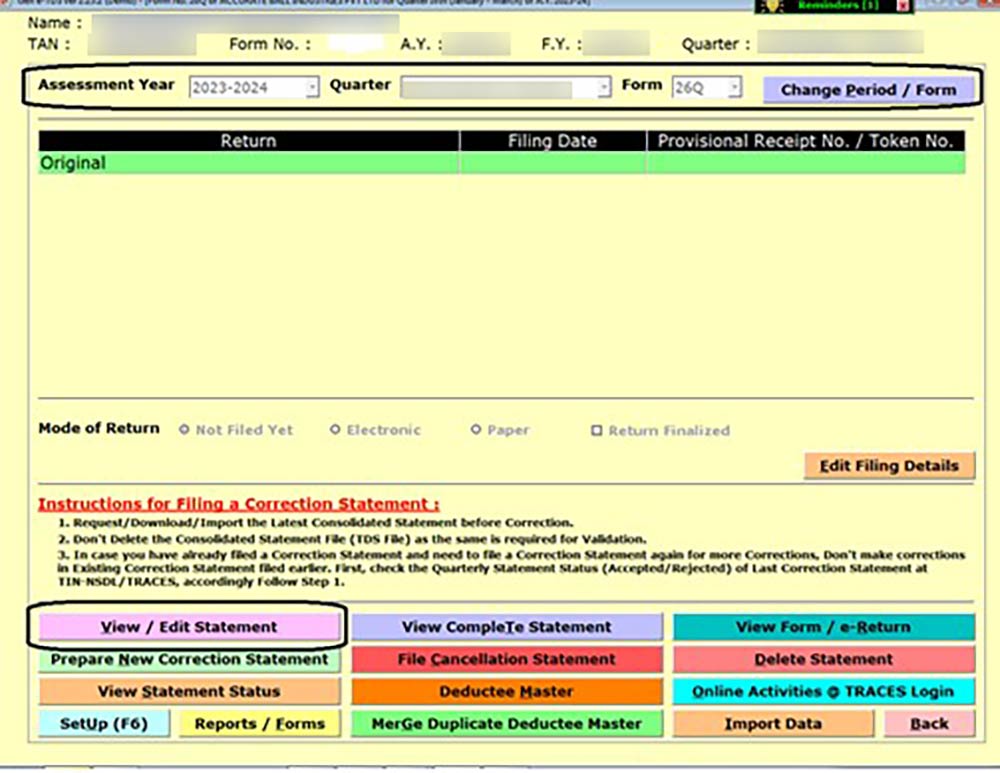Screen dimensions: 1000x773
Task: Click File Cancellation Statement button
Action: [506, 659]
